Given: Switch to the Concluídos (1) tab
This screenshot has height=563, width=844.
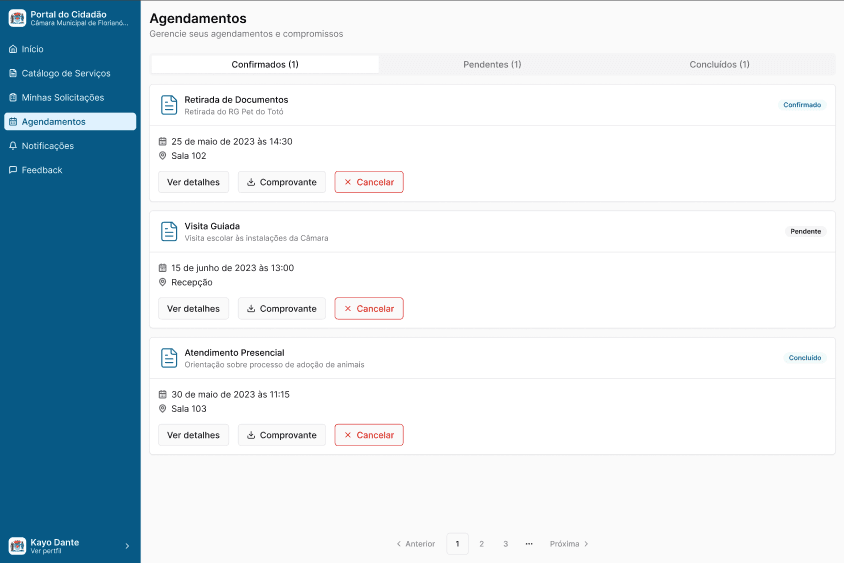Looking at the screenshot, I should pyautogui.click(x=720, y=65).
